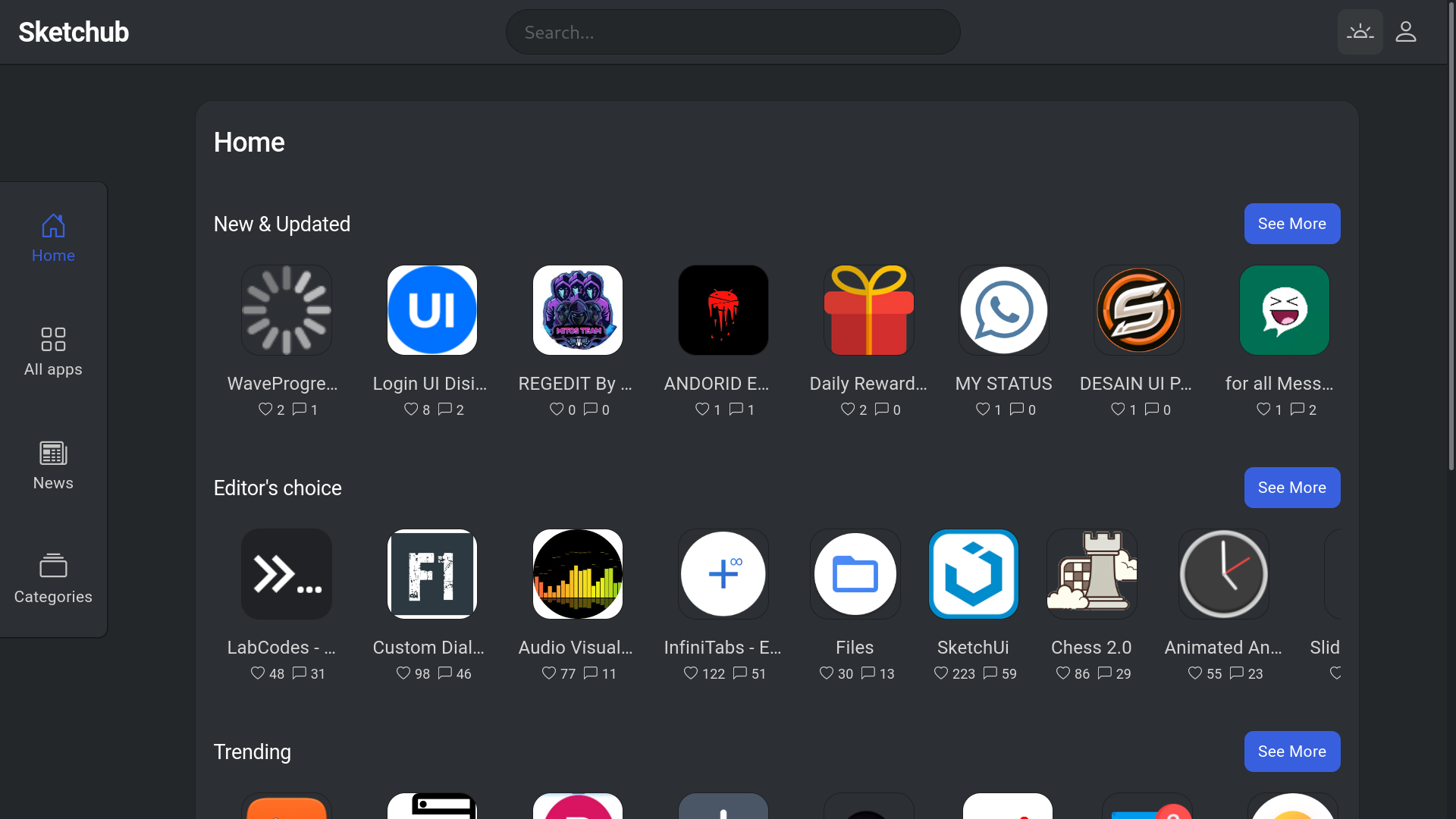Click the Home page heading text
Image resolution: width=1456 pixels, height=819 pixels.
pyautogui.click(x=249, y=143)
